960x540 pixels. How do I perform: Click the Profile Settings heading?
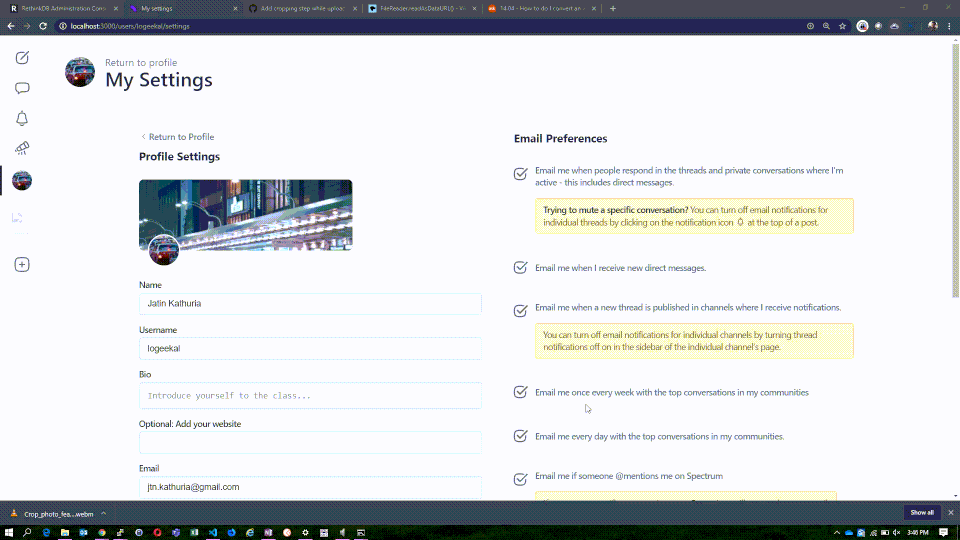pos(179,157)
